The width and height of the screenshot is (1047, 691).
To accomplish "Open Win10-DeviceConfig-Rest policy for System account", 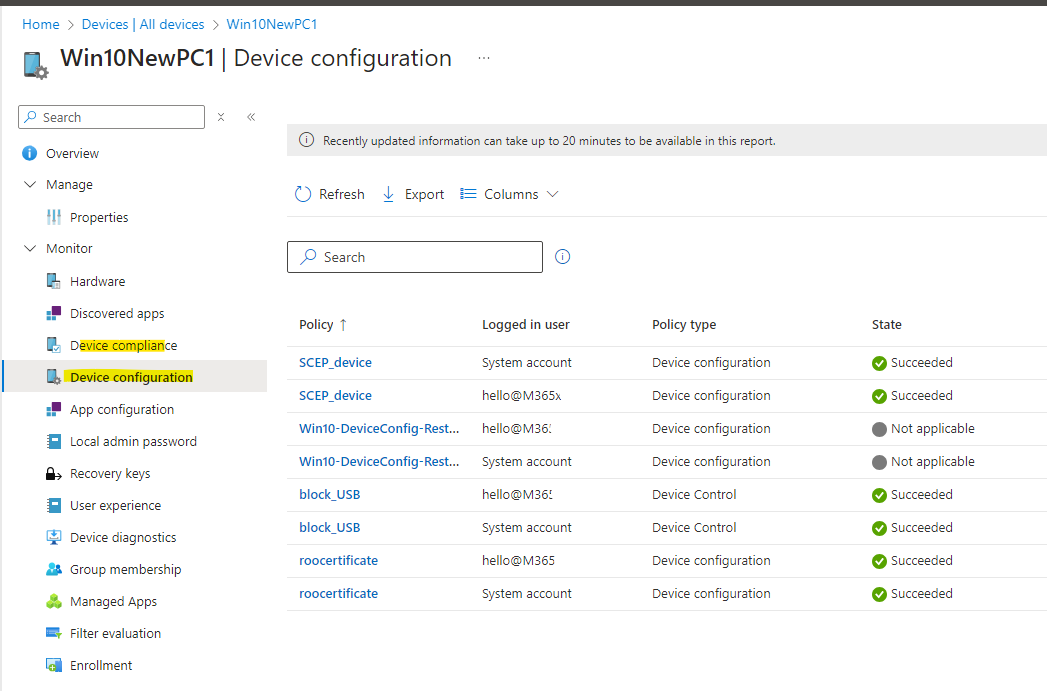I will point(379,462).
